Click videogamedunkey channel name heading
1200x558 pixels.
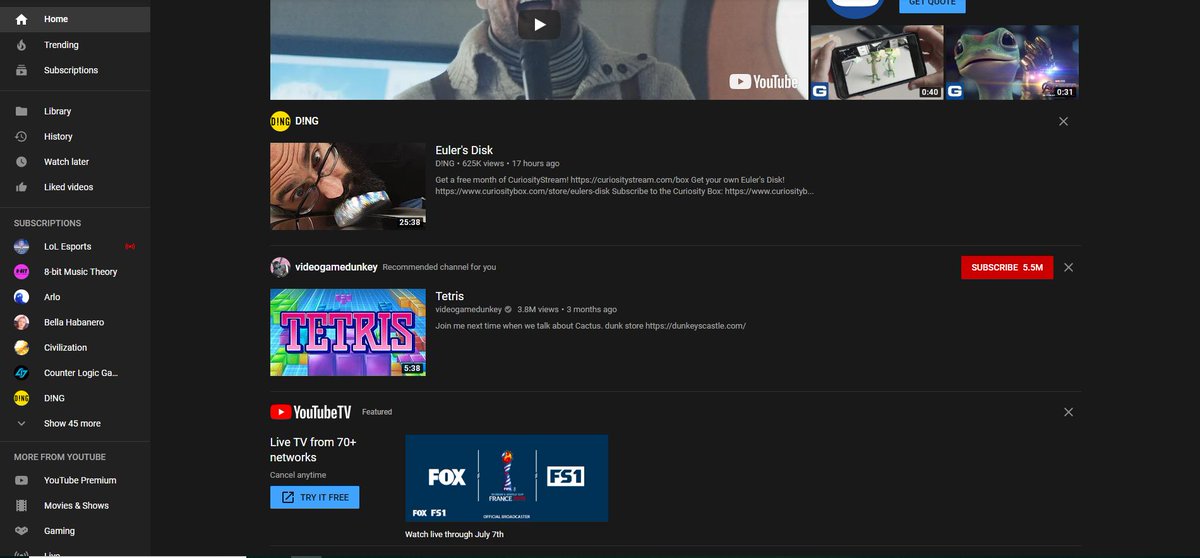click(x=337, y=267)
